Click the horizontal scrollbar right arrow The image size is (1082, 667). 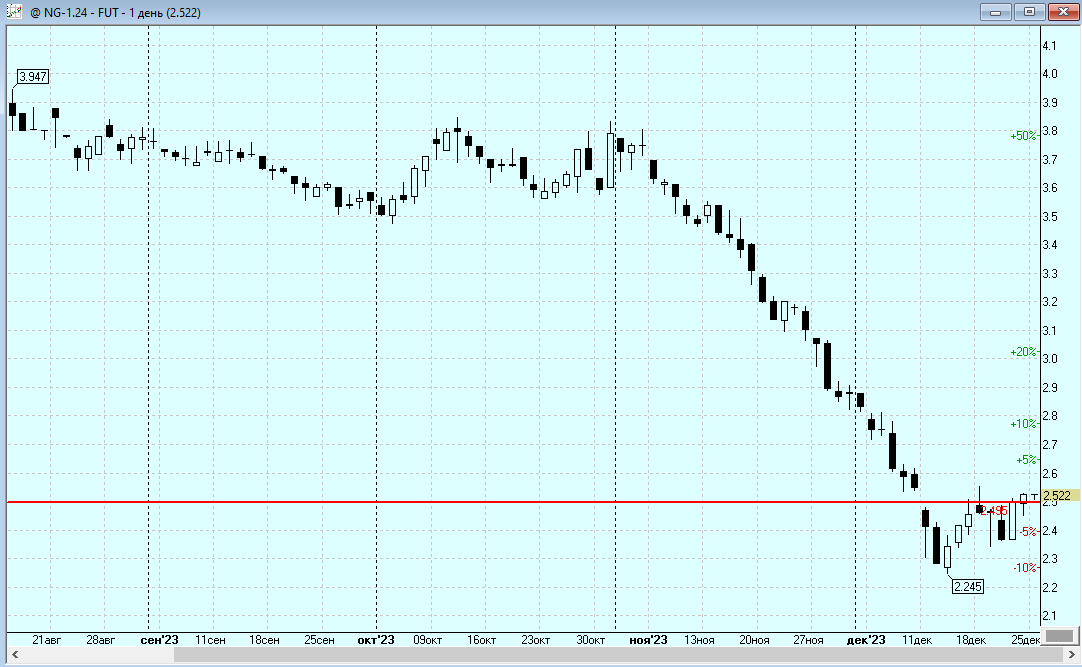(x=1072, y=654)
